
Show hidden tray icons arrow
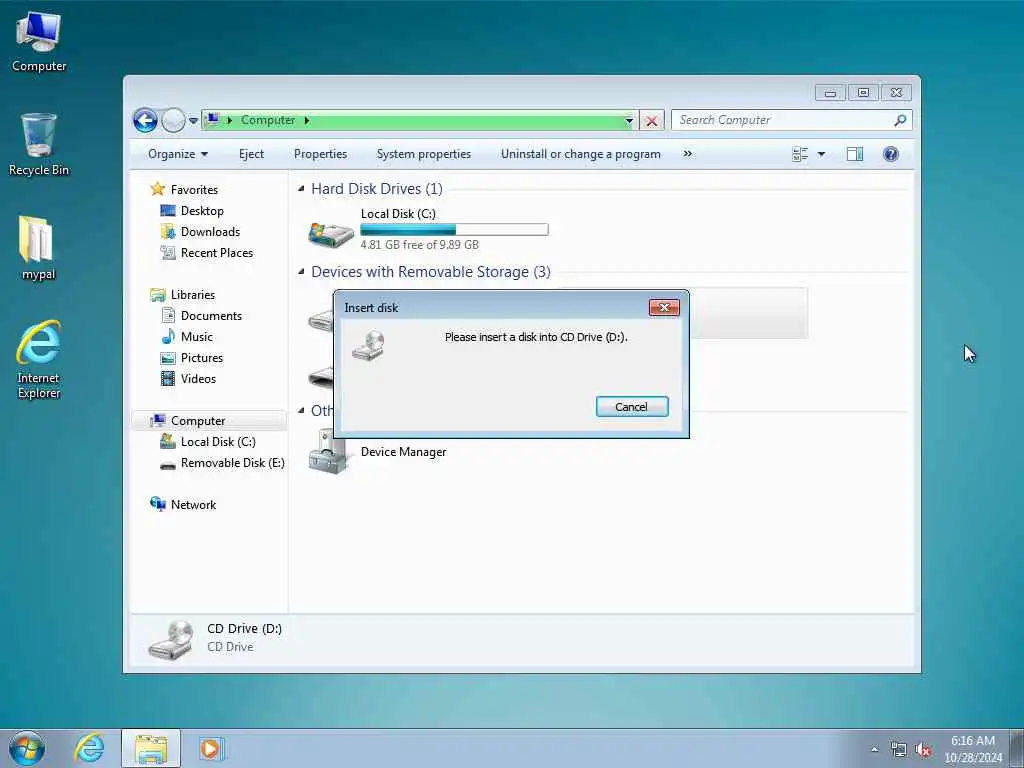click(x=874, y=749)
